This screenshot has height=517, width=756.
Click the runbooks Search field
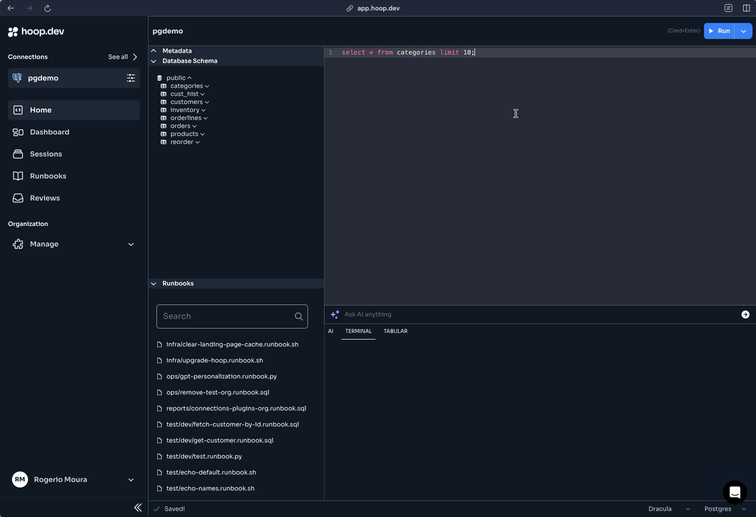pos(226,316)
